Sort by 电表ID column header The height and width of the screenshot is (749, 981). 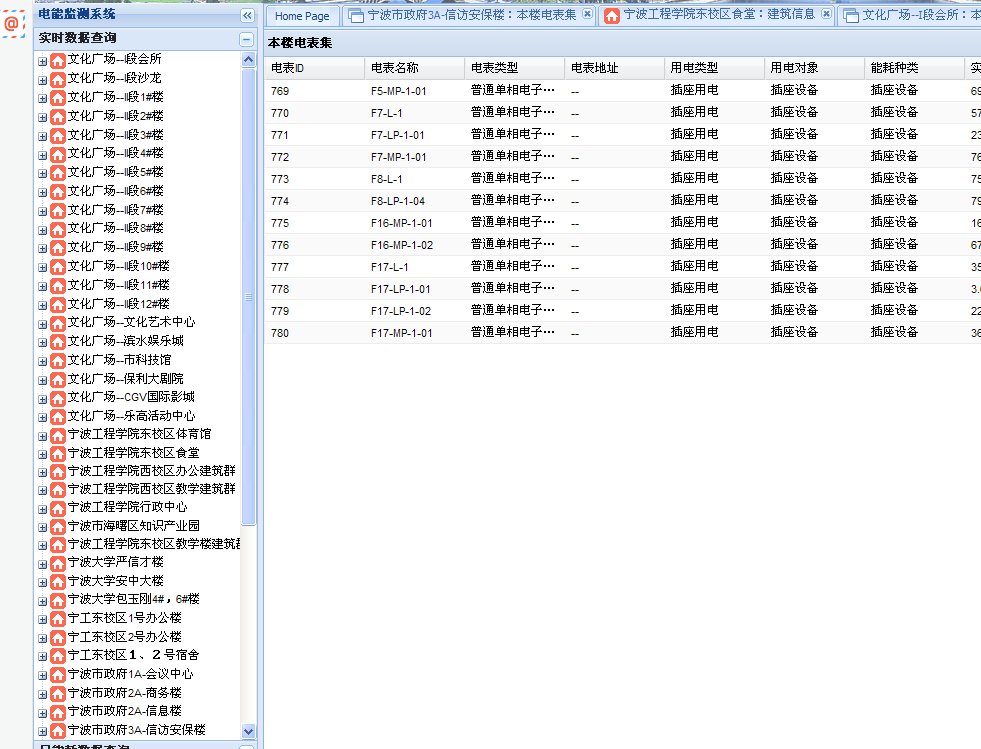pos(314,68)
